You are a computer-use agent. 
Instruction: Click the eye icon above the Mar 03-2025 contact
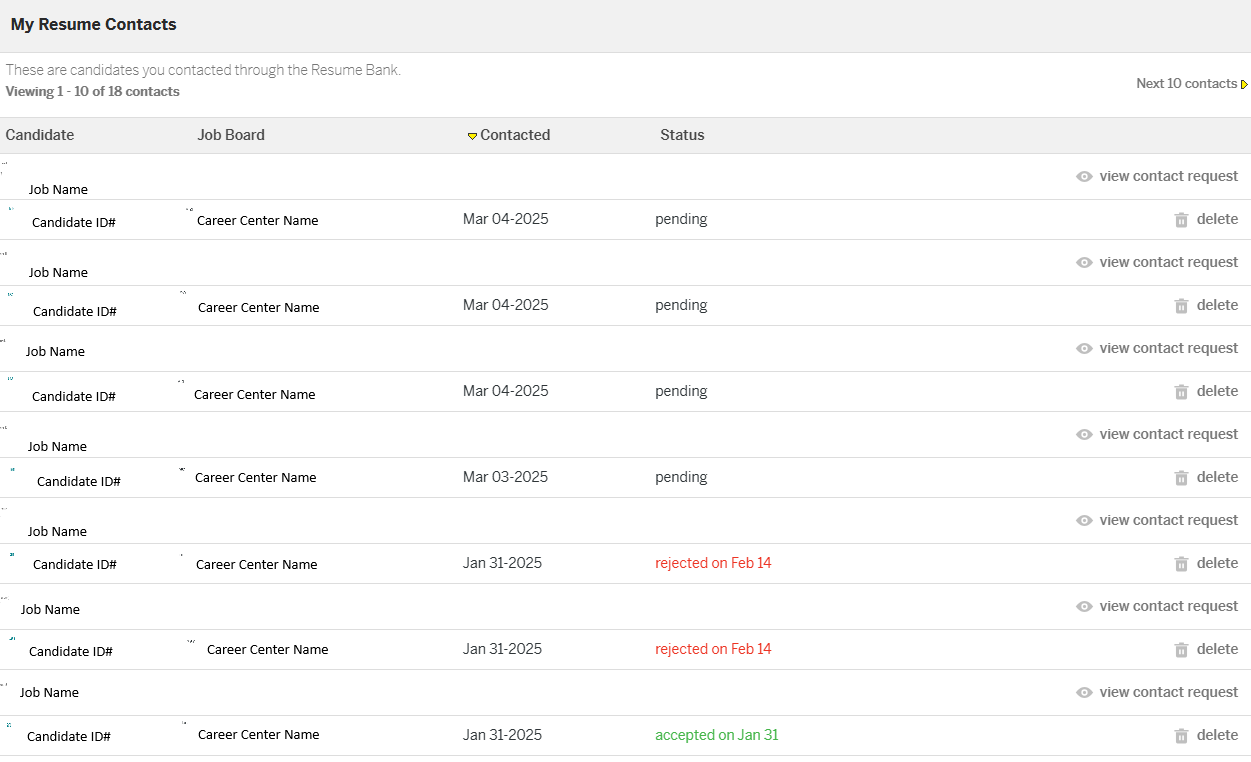pyautogui.click(x=1084, y=435)
